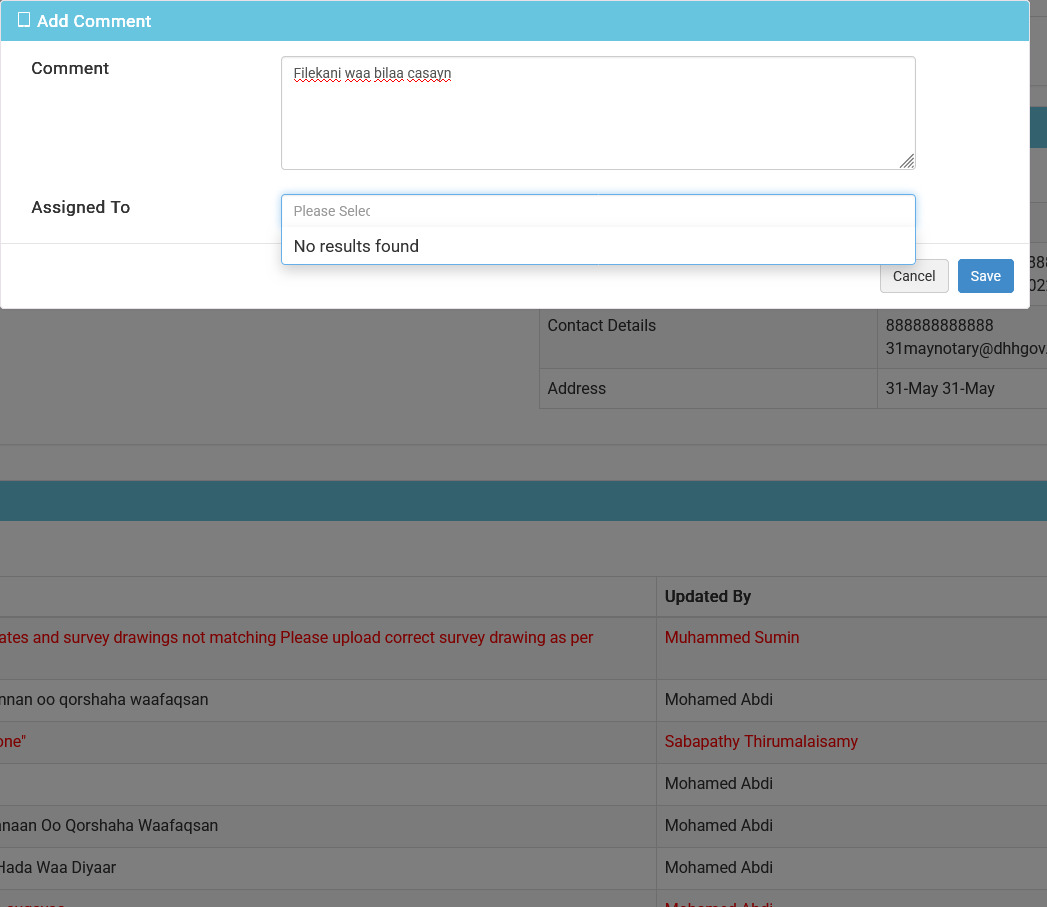This screenshot has width=1047, height=907.
Task: Focus the Assigned To search field
Action: click(598, 211)
